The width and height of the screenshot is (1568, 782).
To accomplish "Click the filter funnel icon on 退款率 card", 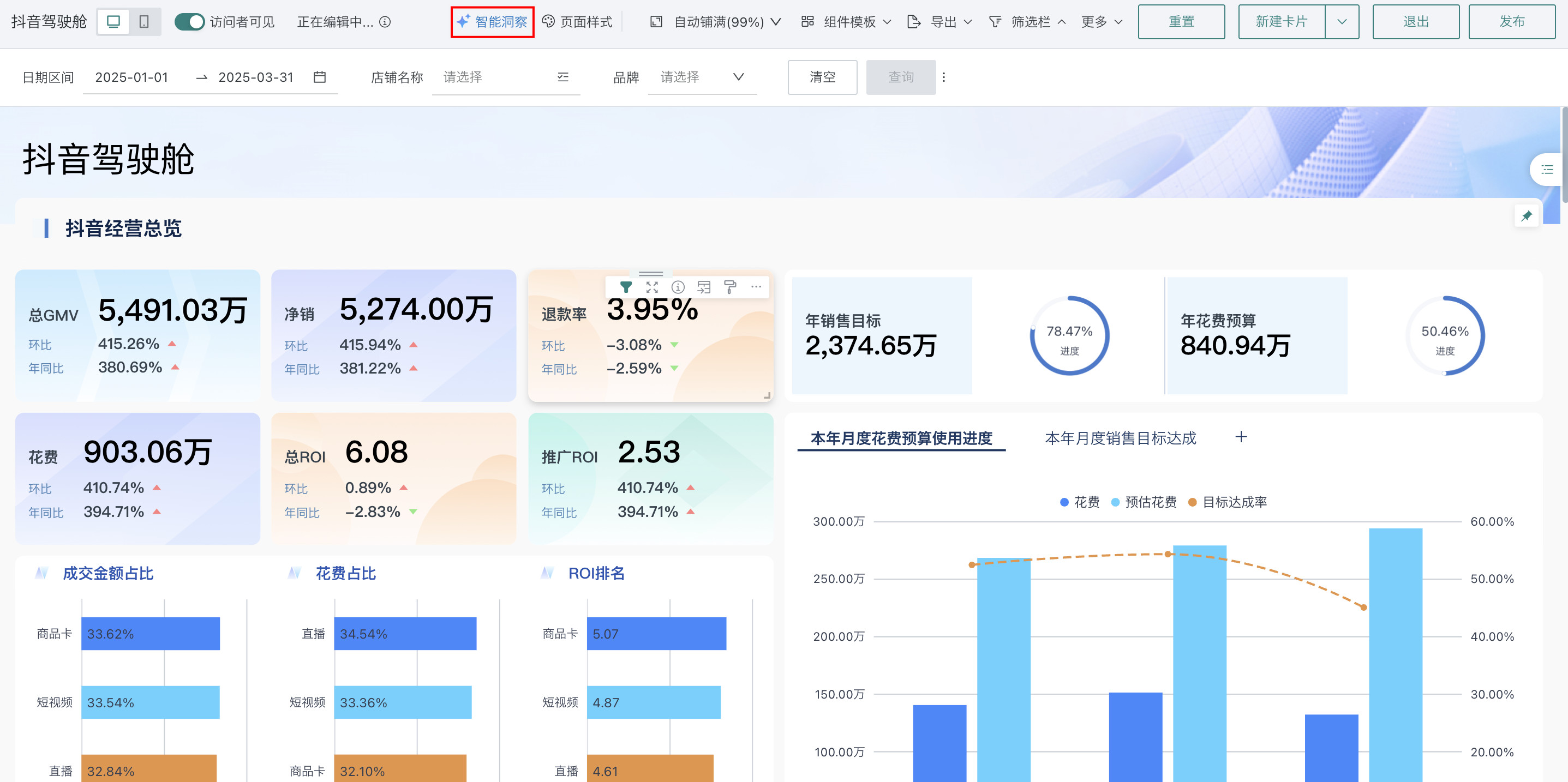I will tap(625, 287).
